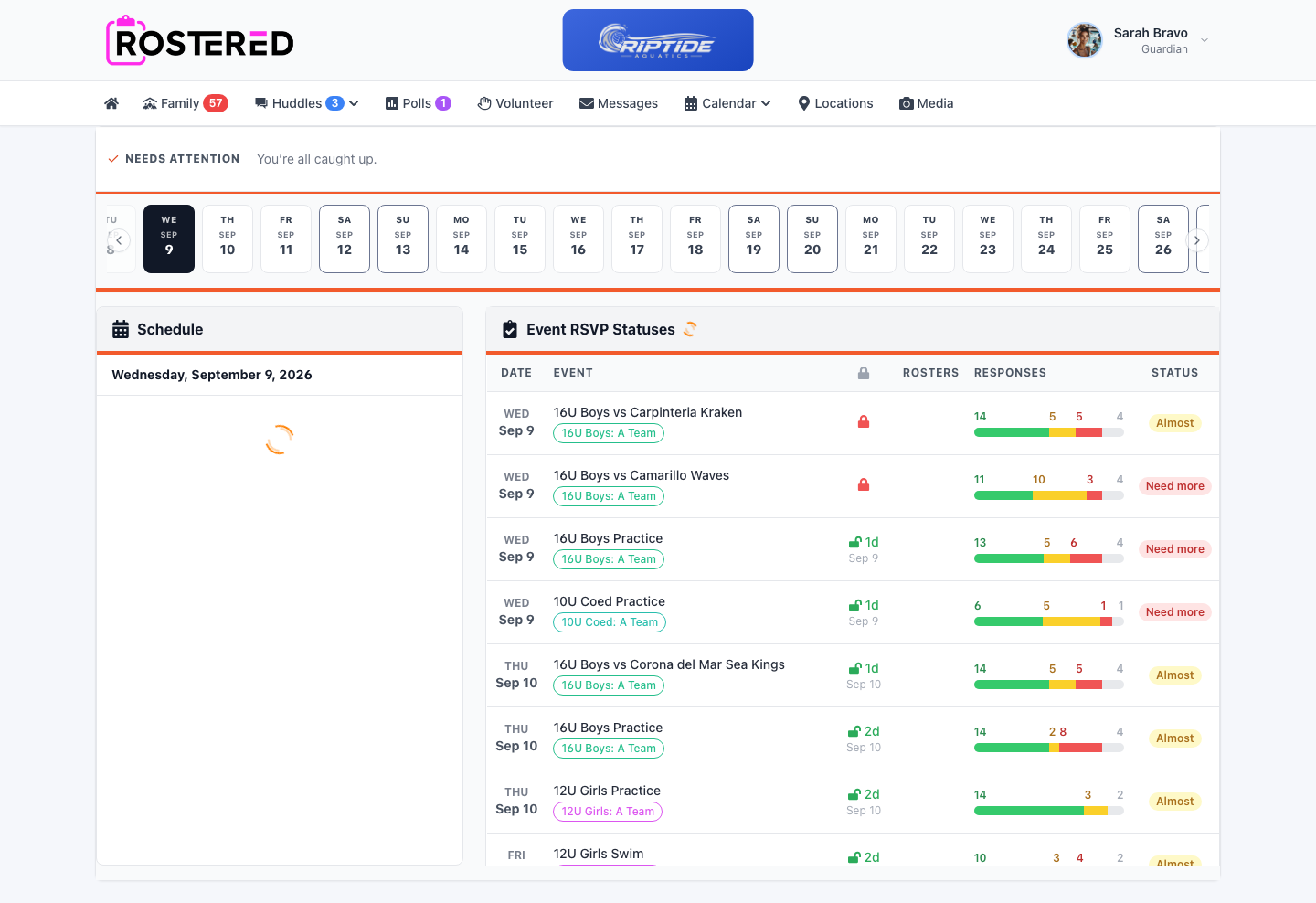Open the Polls page

(x=418, y=103)
